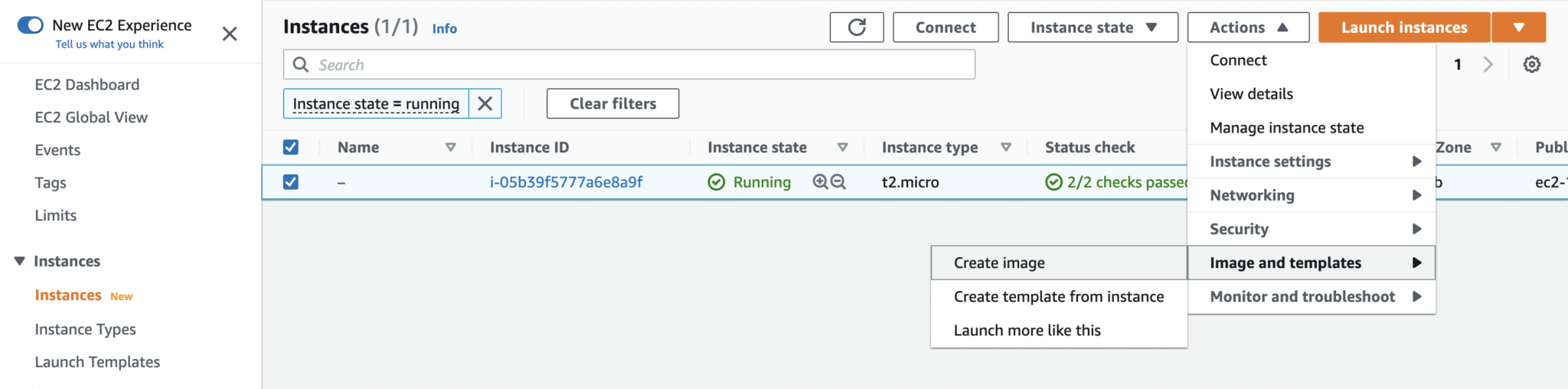Collapse the Actions dropdown menu
1568x389 pixels.
pos(1248,28)
